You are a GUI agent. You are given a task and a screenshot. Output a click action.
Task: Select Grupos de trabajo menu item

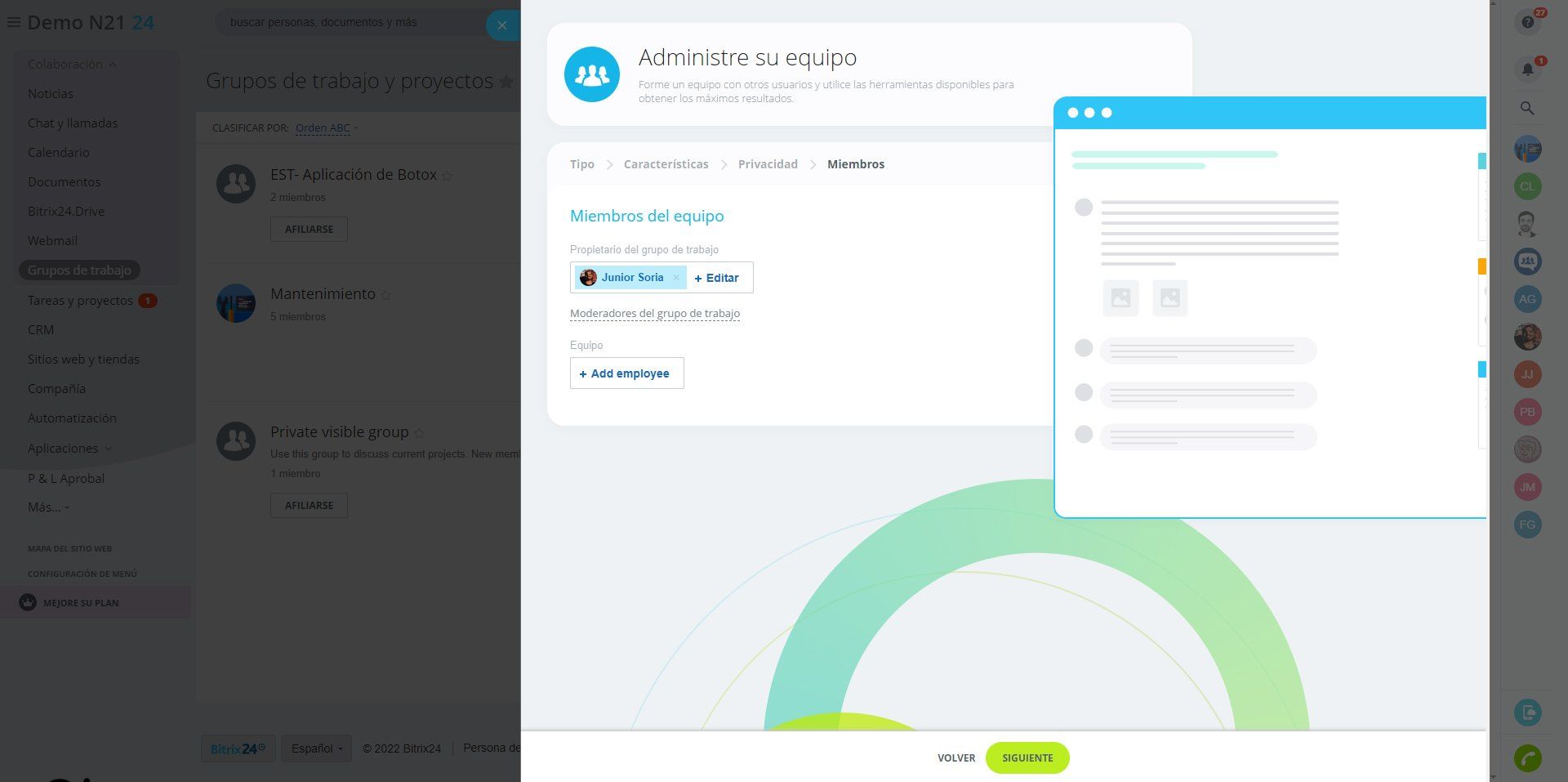[79, 270]
